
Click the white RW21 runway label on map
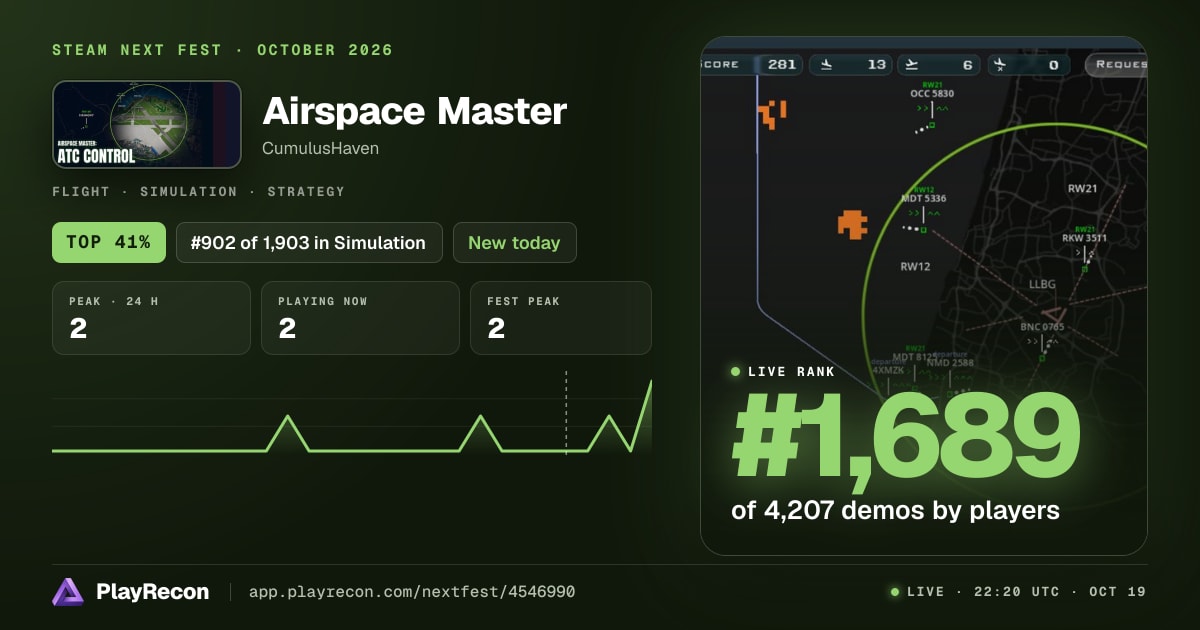click(1083, 188)
